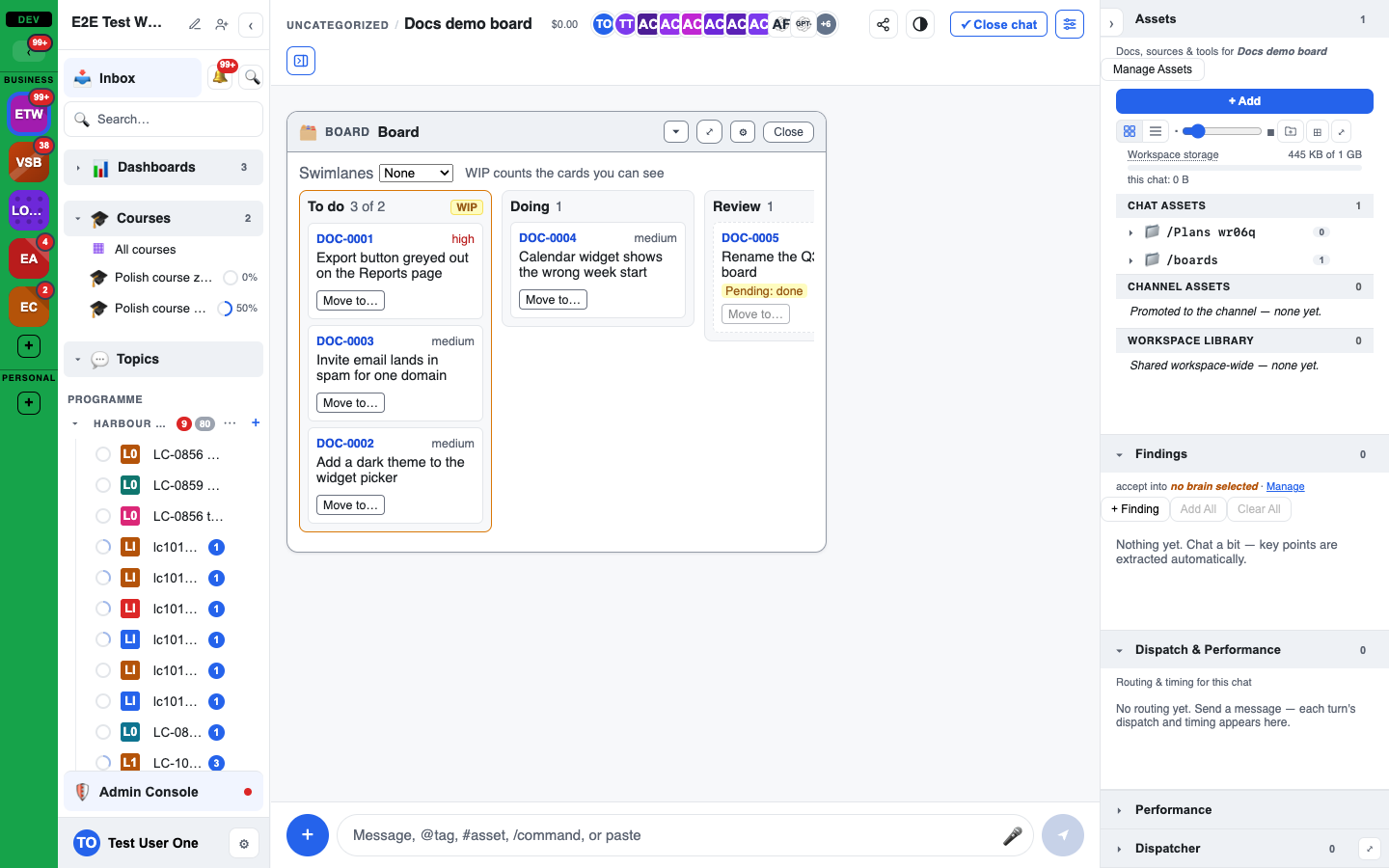Expand the Assets panel fullscreen icon
The image size is (1389, 868).
pyautogui.click(x=1341, y=131)
